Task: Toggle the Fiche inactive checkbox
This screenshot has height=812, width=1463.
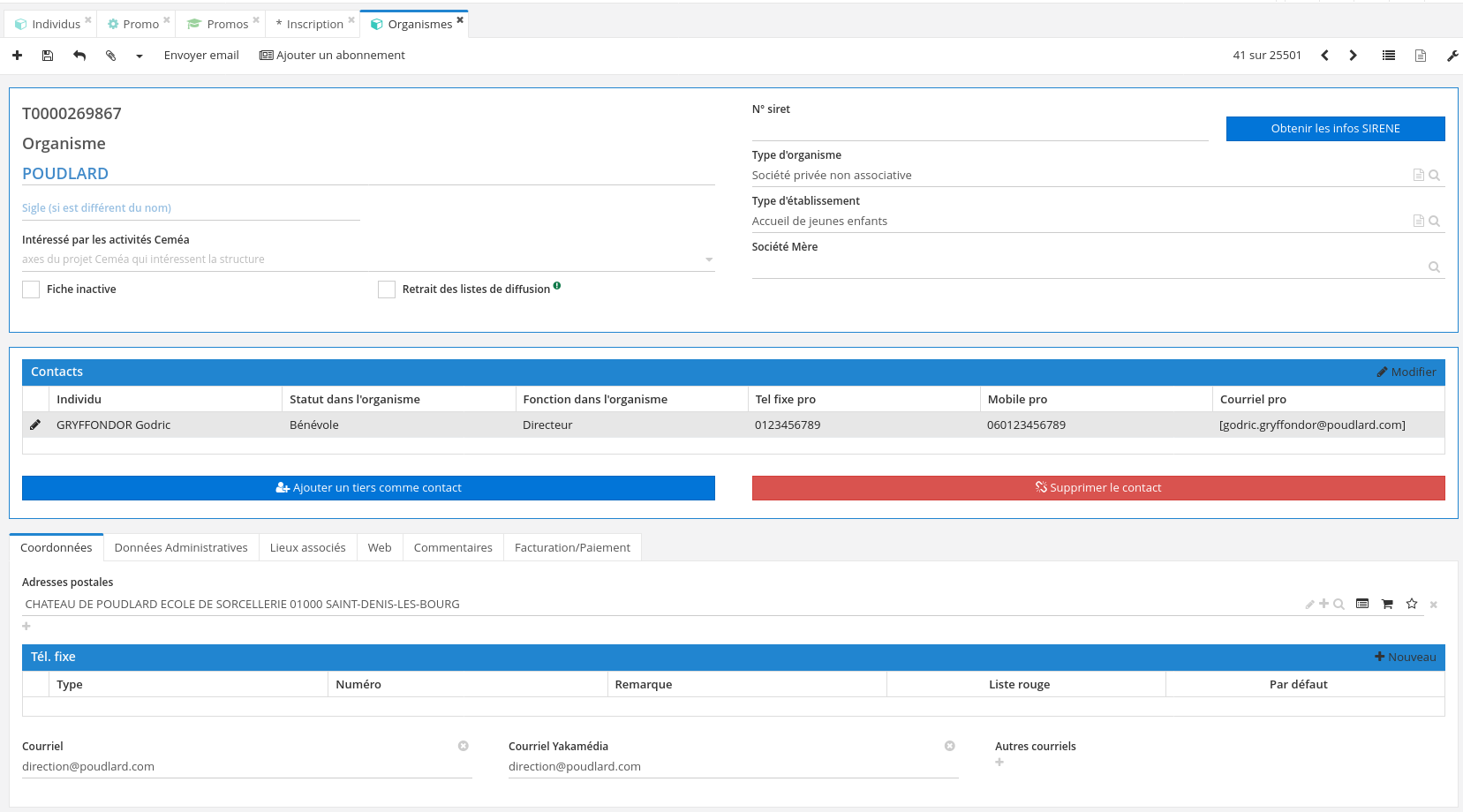Action: (x=31, y=289)
